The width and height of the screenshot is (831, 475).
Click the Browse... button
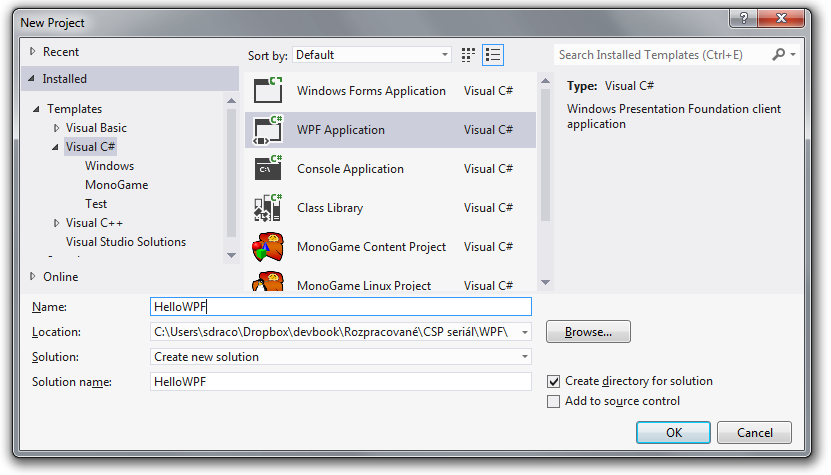coord(588,332)
